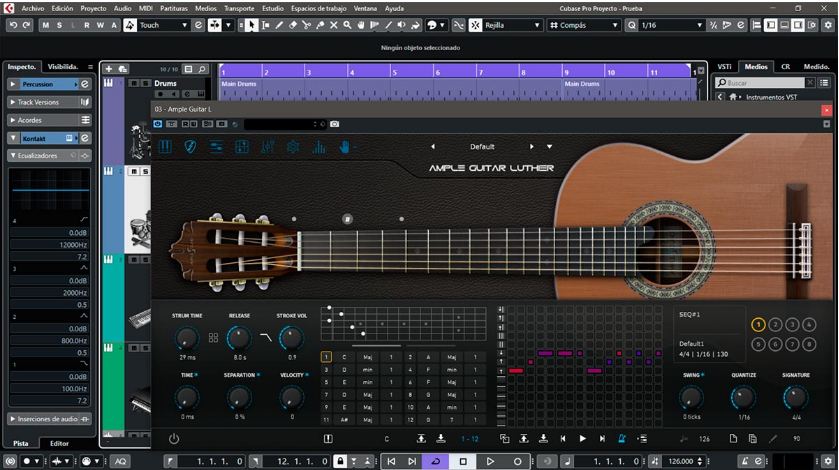The width and height of the screenshot is (839, 470).
Task: Toggle Read automation (R) global button
Action: [87, 25]
